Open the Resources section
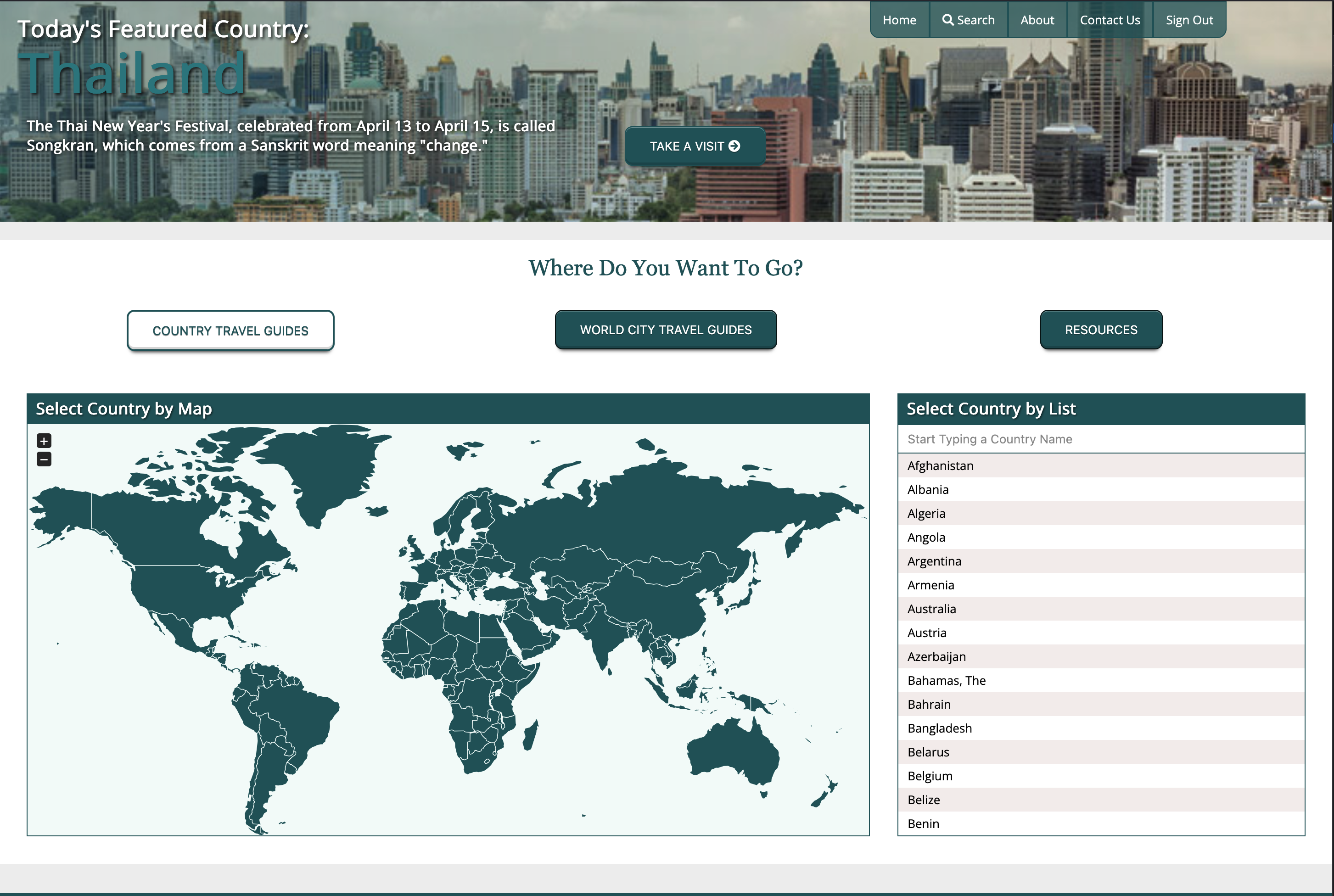Viewport: 1334px width, 896px height. (1101, 330)
